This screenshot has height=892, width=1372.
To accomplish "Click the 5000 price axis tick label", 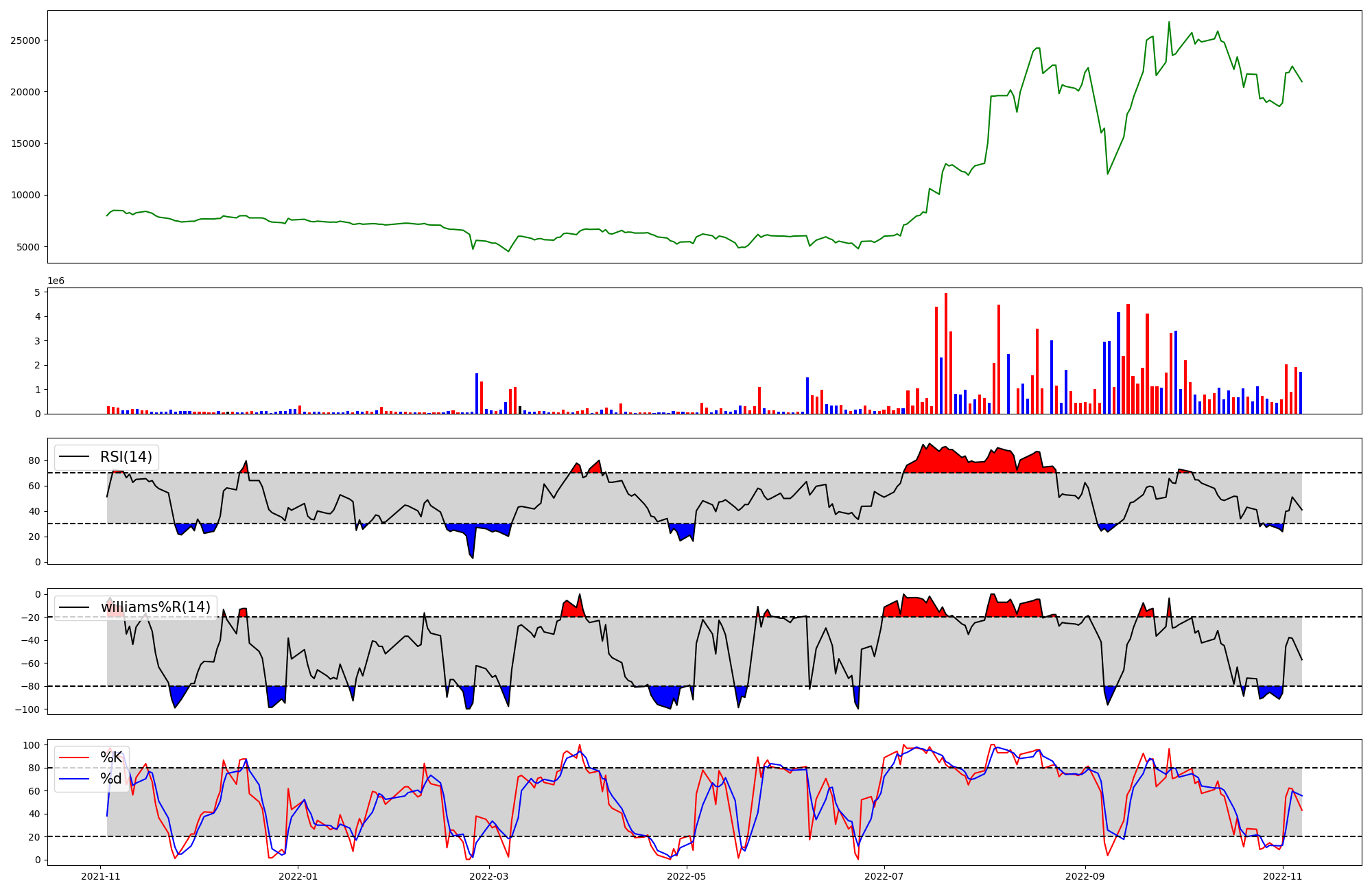I will pyautogui.click(x=28, y=247).
